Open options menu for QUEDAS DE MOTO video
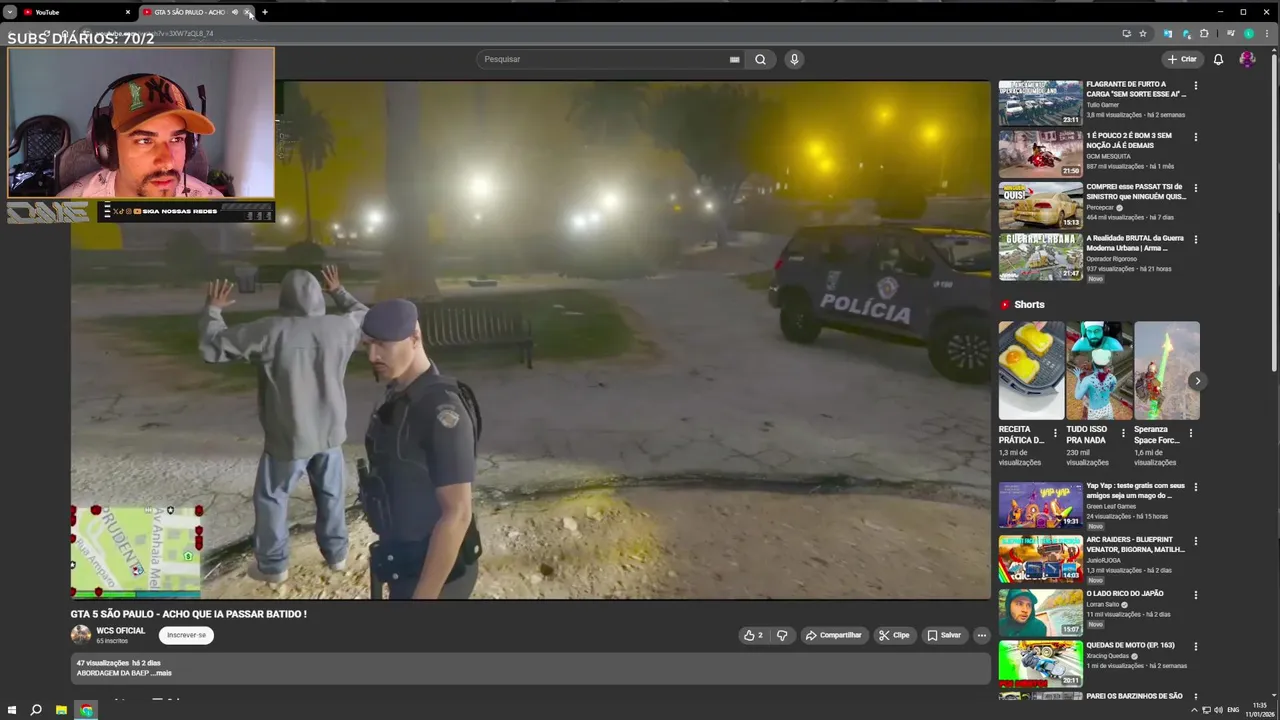The image size is (1280, 720). point(1195,647)
